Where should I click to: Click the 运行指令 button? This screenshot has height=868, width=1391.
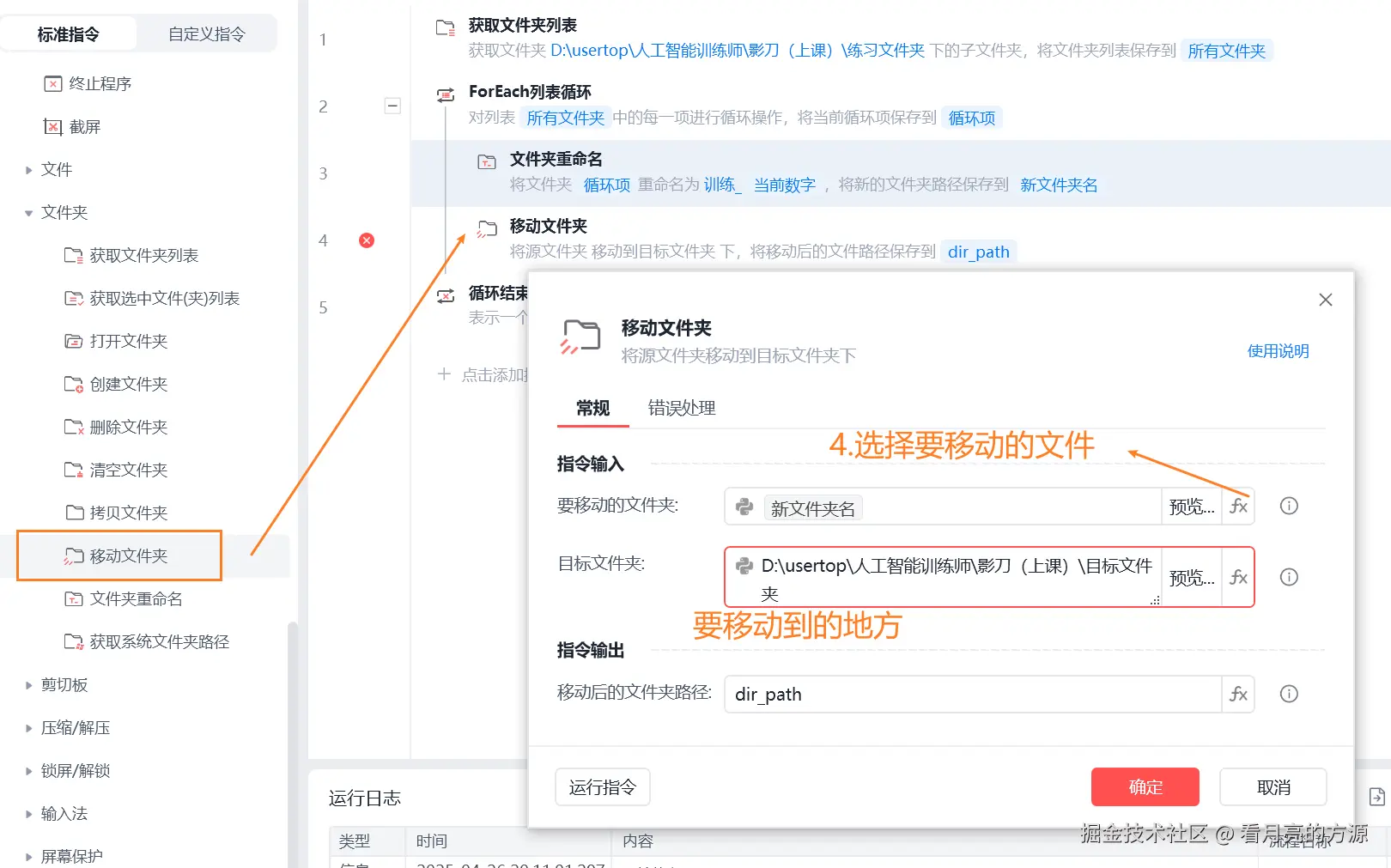pos(603,787)
